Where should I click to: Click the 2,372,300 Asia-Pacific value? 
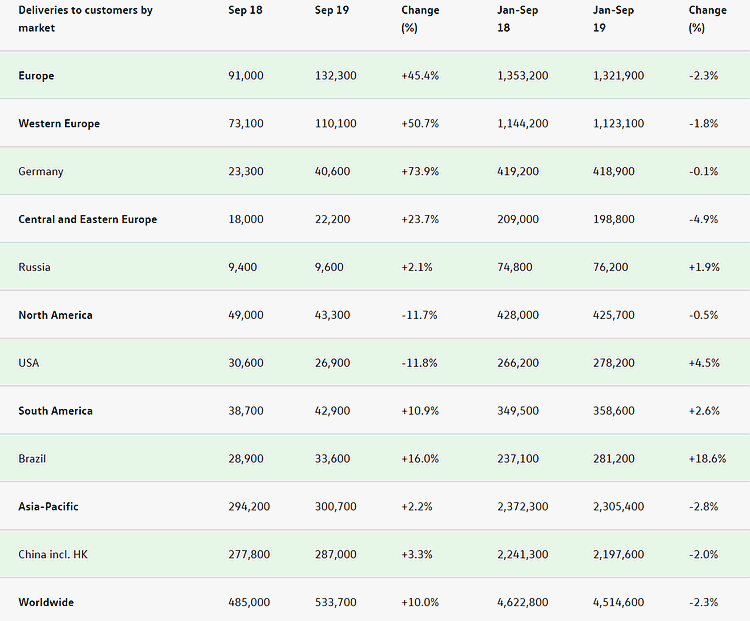pos(522,507)
